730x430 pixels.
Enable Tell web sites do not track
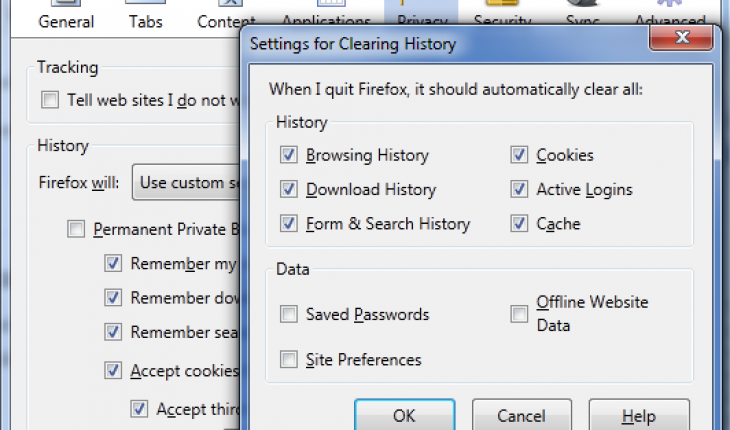[50, 100]
